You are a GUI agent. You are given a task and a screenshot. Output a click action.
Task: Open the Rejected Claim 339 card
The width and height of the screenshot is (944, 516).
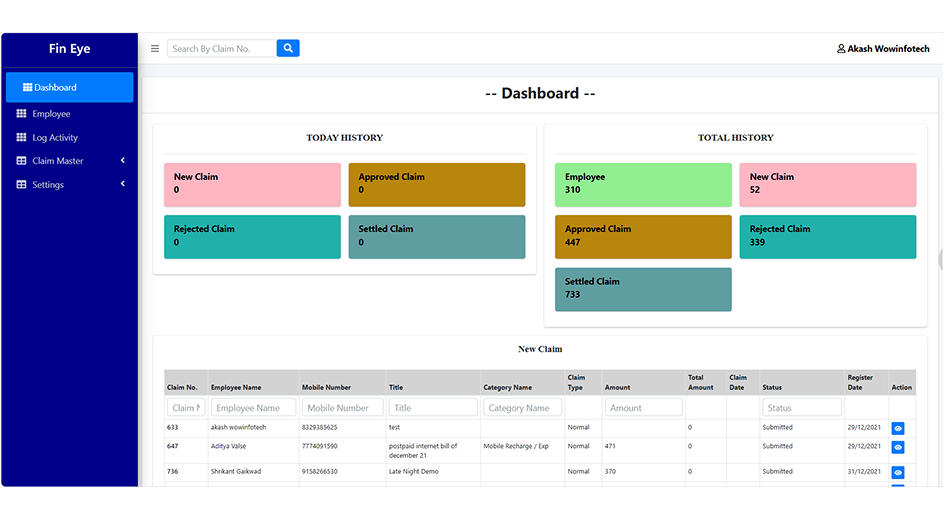[x=828, y=237]
